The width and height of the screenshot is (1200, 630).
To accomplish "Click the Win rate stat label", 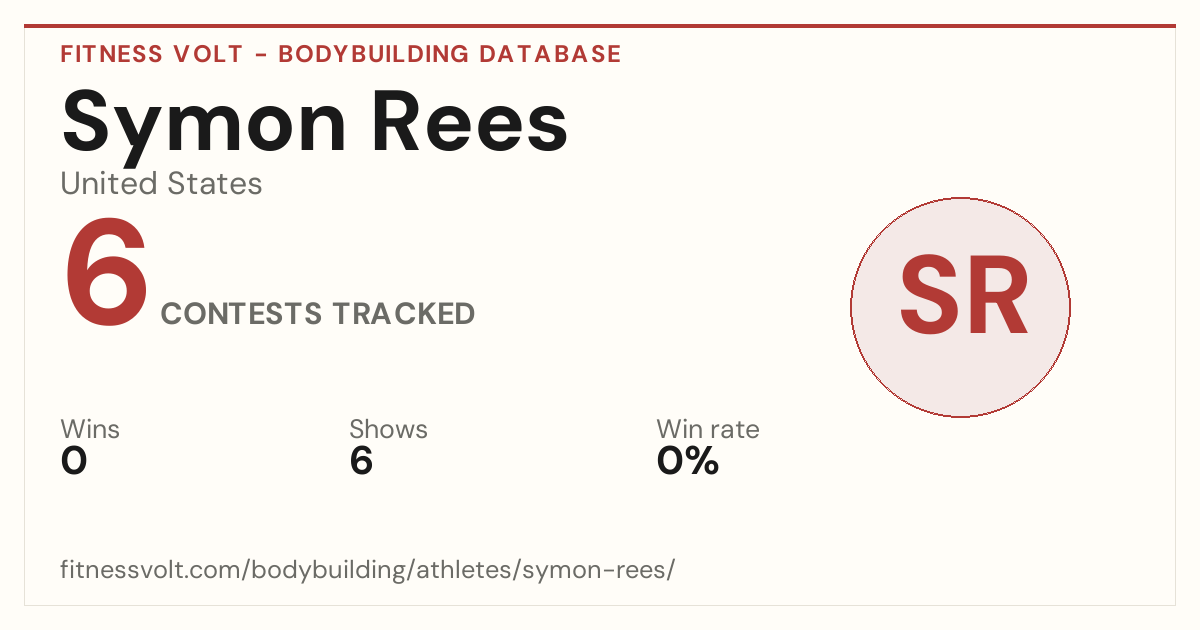I will click(708, 429).
